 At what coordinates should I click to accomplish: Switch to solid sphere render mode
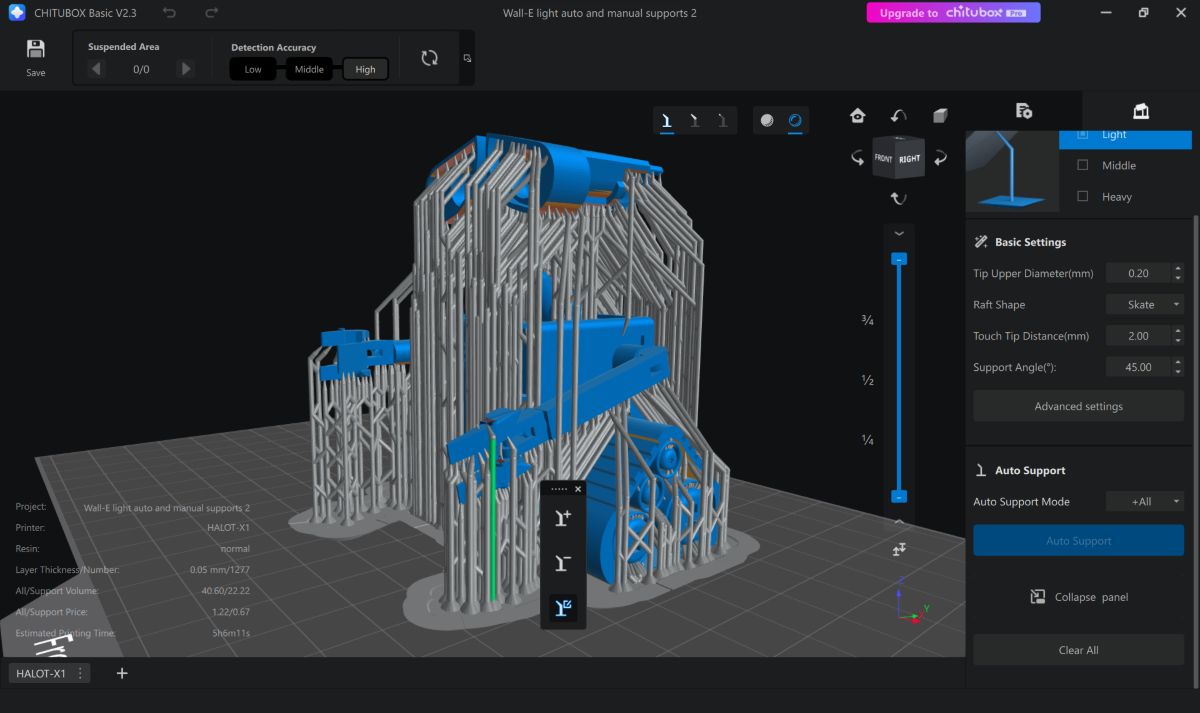pos(767,120)
